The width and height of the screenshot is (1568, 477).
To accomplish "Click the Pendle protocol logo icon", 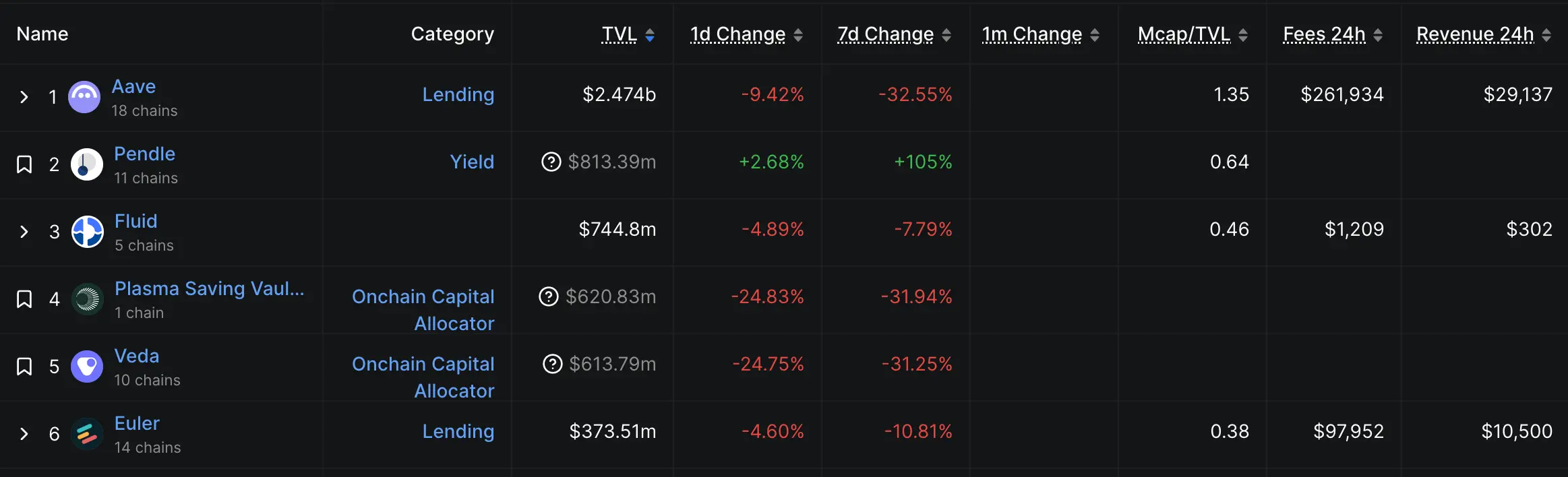I will point(87,164).
